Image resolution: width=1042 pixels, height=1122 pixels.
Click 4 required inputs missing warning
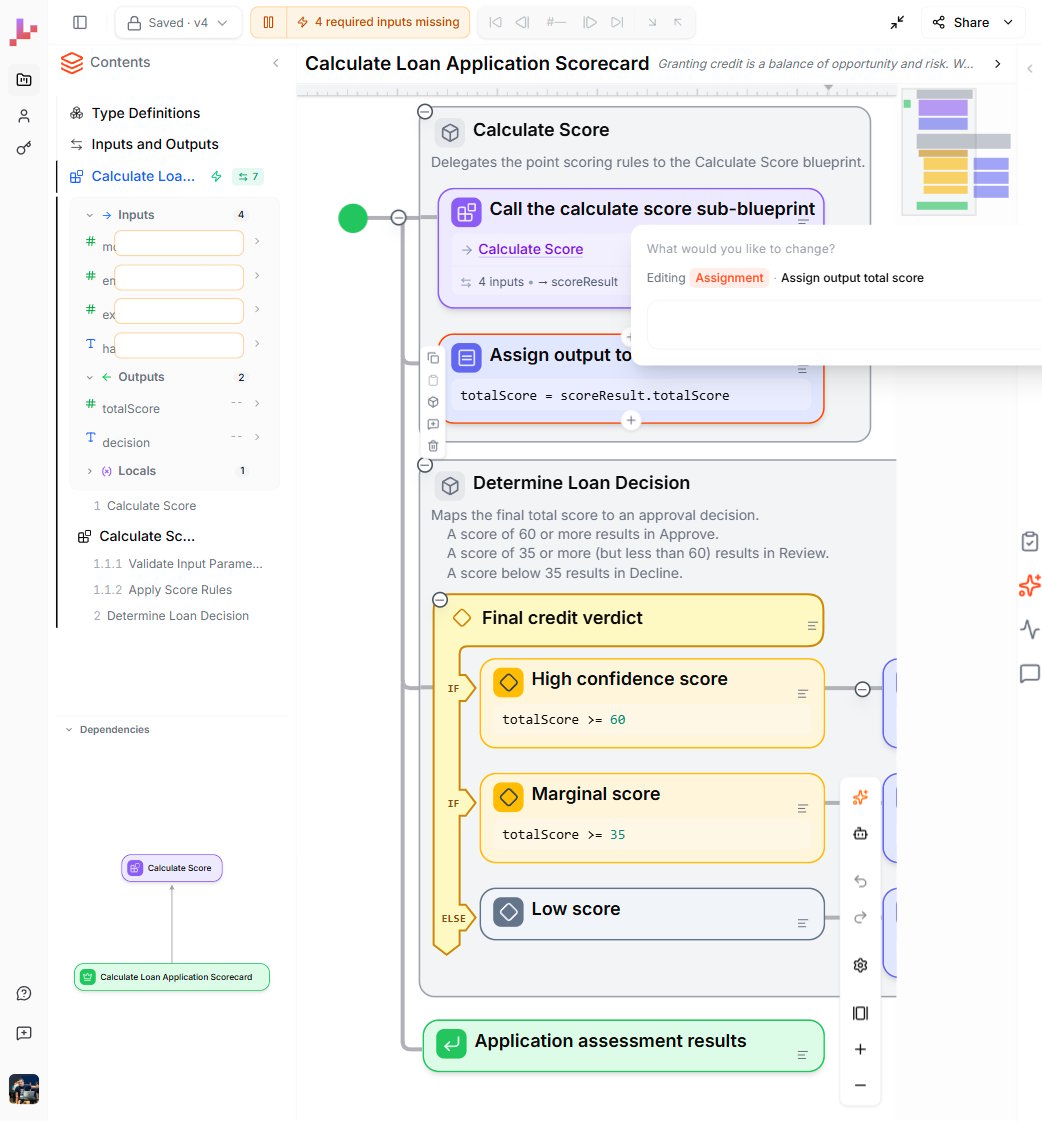379,22
